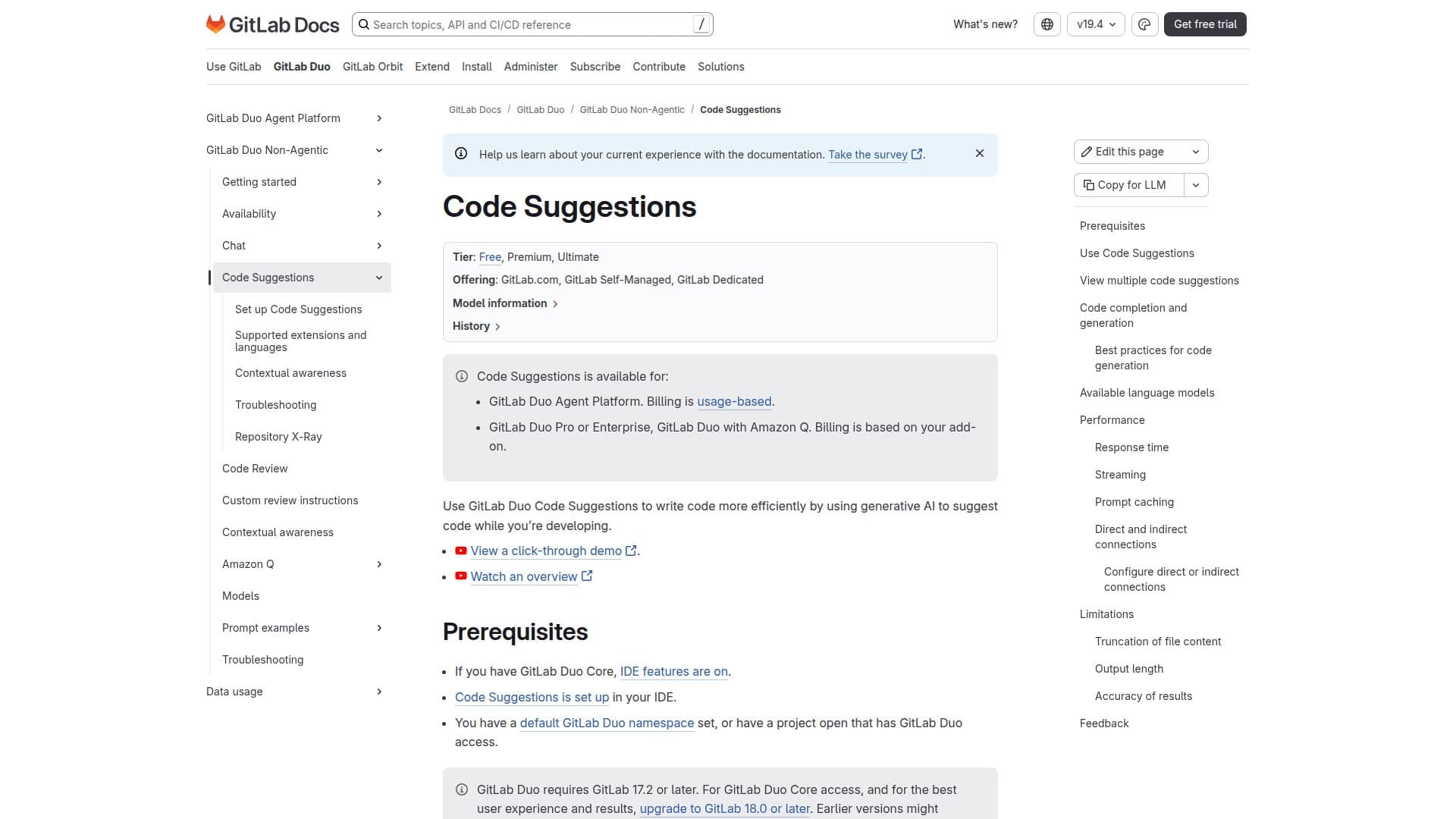Click the YouTube icon beside Watch an overview
The width and height of the screenshot is (1456, 819).
click(x=461, y=576)
